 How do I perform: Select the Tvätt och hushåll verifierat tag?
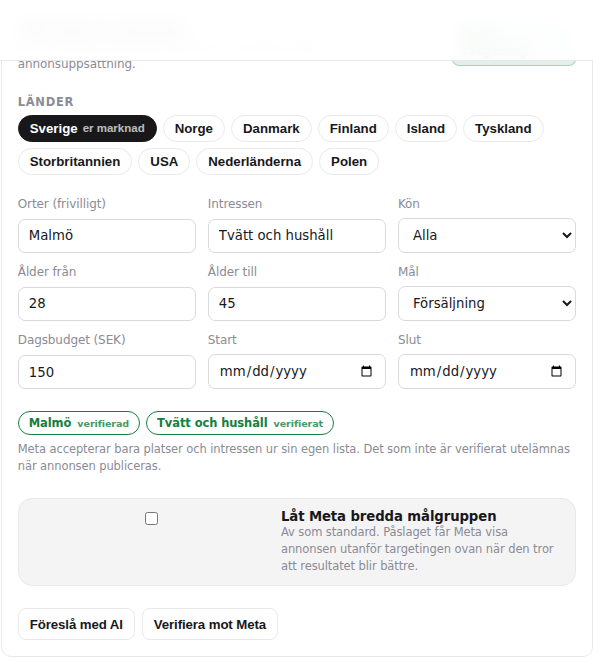240,423
